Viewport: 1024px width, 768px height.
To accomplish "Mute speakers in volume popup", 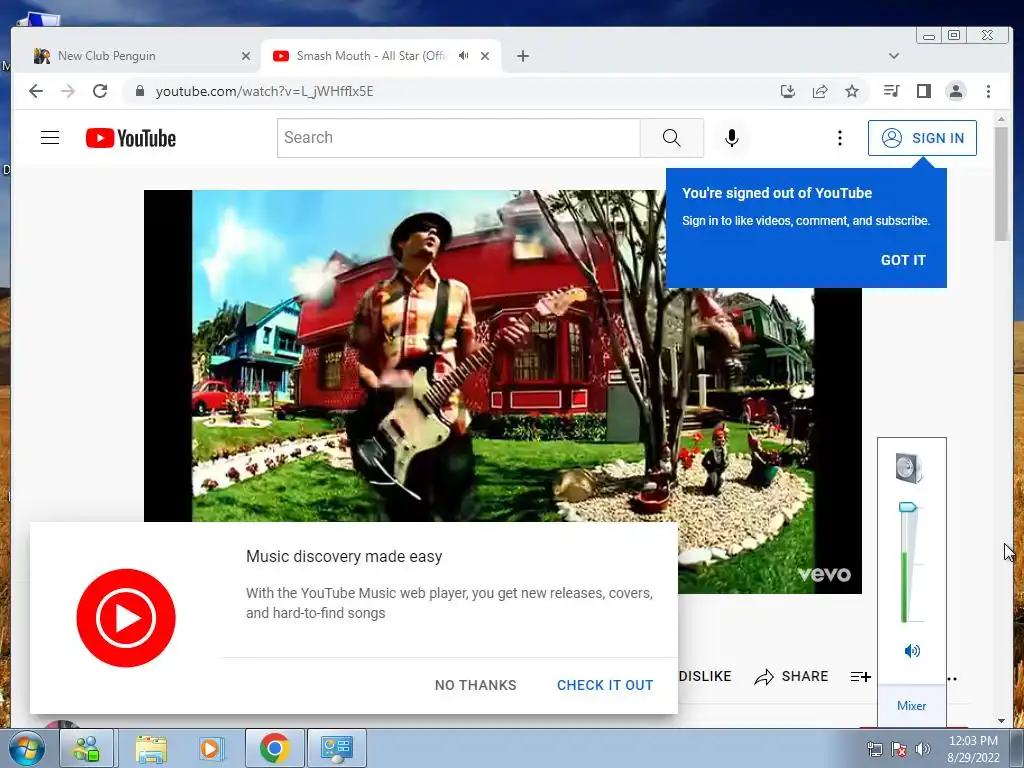I will (912, 650).
